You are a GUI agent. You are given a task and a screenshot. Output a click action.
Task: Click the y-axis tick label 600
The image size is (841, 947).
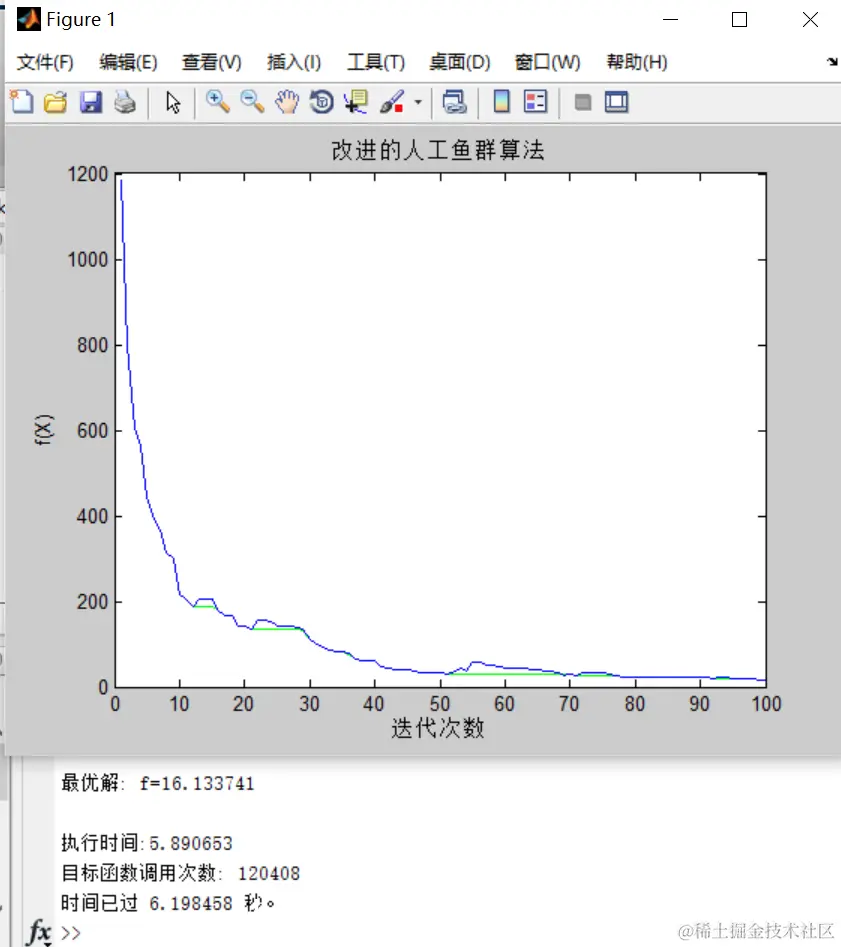(92, 431)
